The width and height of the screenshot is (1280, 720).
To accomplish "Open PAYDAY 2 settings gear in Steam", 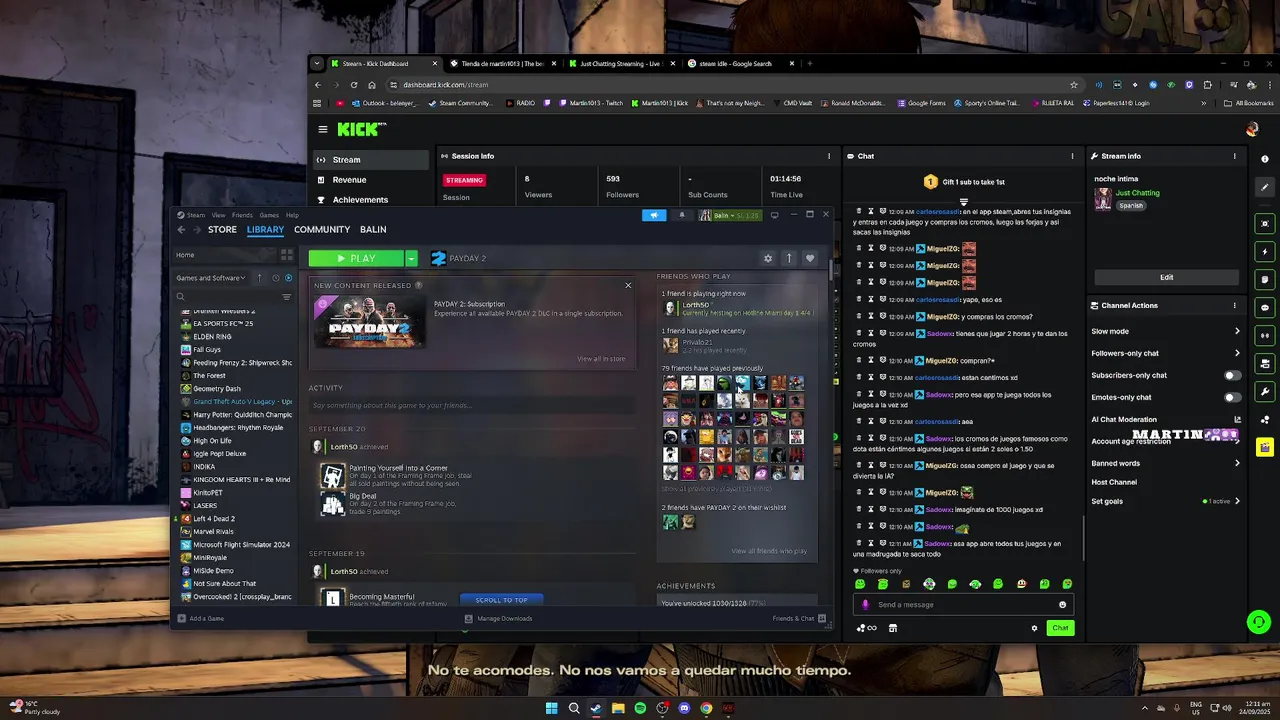I will (768, 258).
